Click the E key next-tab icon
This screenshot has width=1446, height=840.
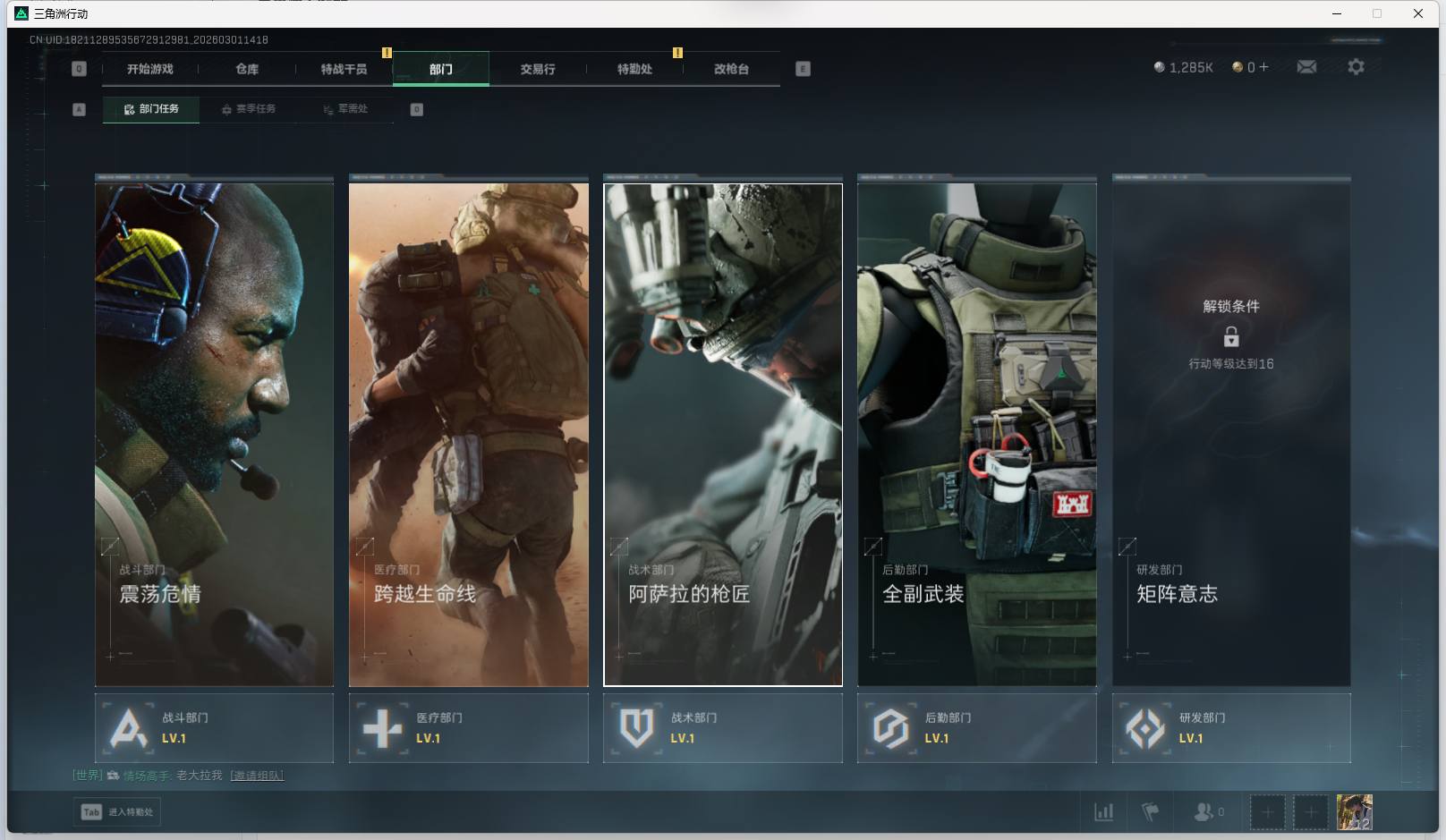(x=803, y=69)
